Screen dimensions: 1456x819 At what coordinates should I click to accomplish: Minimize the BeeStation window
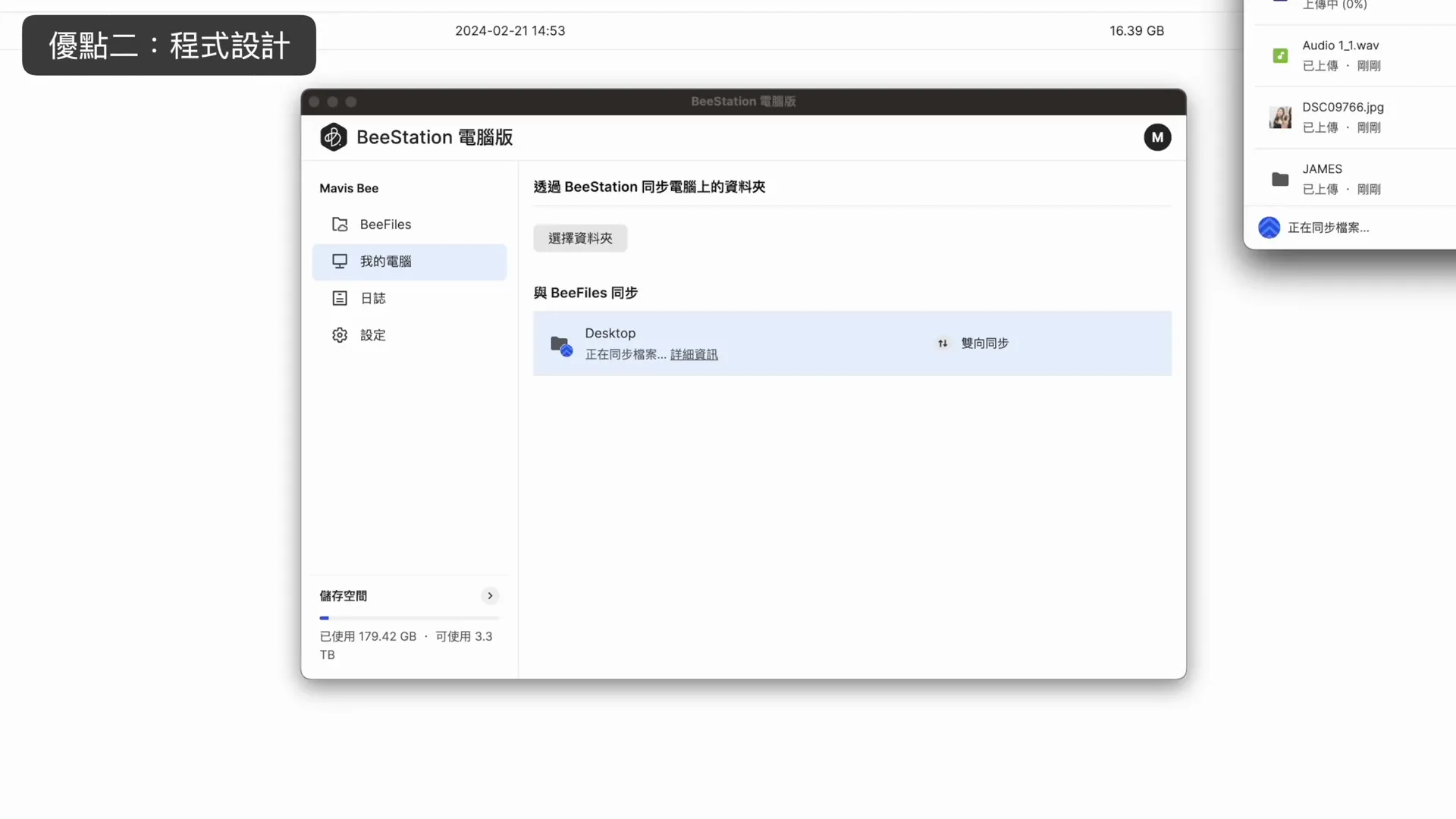click(x=332, y=102)
